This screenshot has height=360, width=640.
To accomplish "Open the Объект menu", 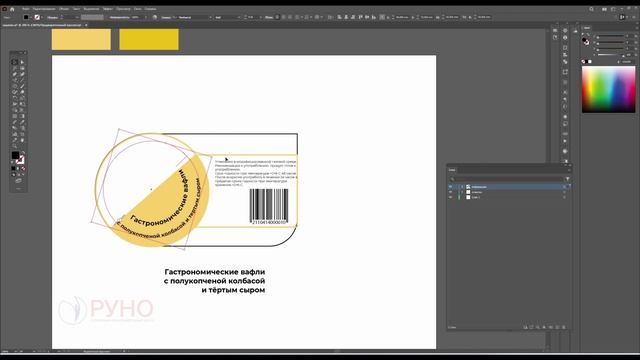I will pos(64,9).
